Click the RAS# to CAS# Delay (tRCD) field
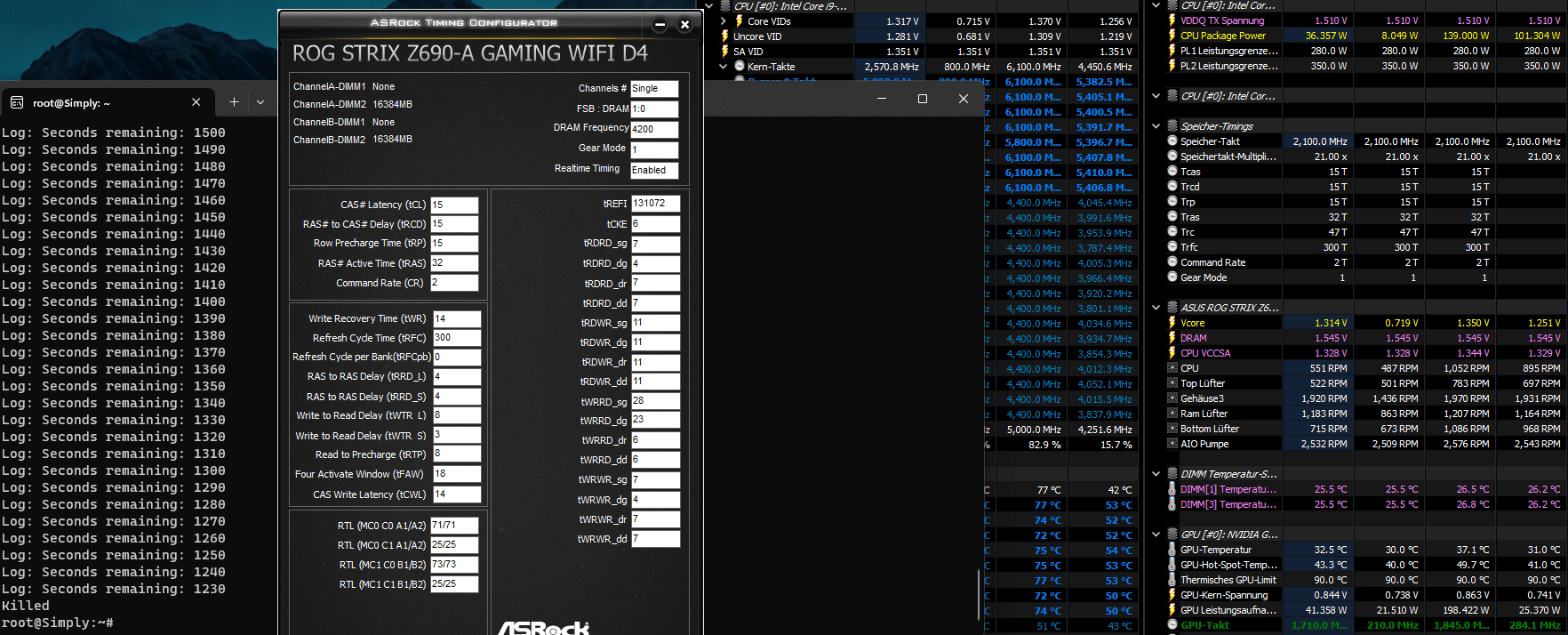1568x635 pixels. point(454,224)
